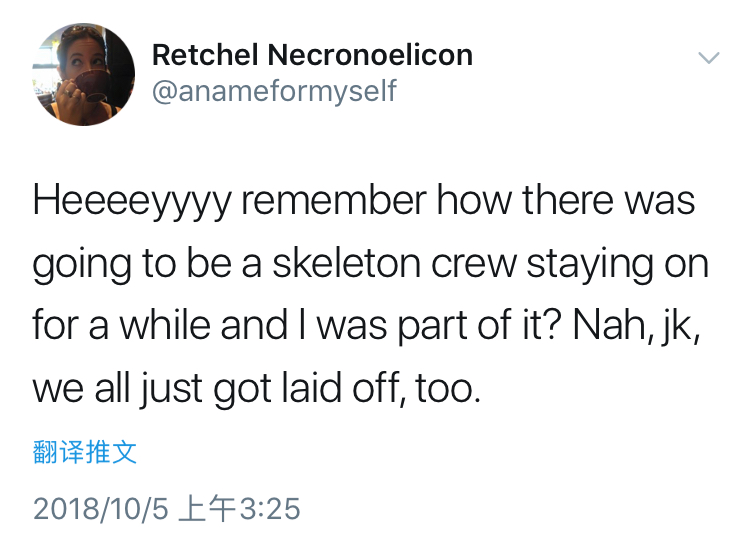Open the Retchel Necronoelicon display name
This screenshot has height=548, width=750.
[x=312, y=55]
